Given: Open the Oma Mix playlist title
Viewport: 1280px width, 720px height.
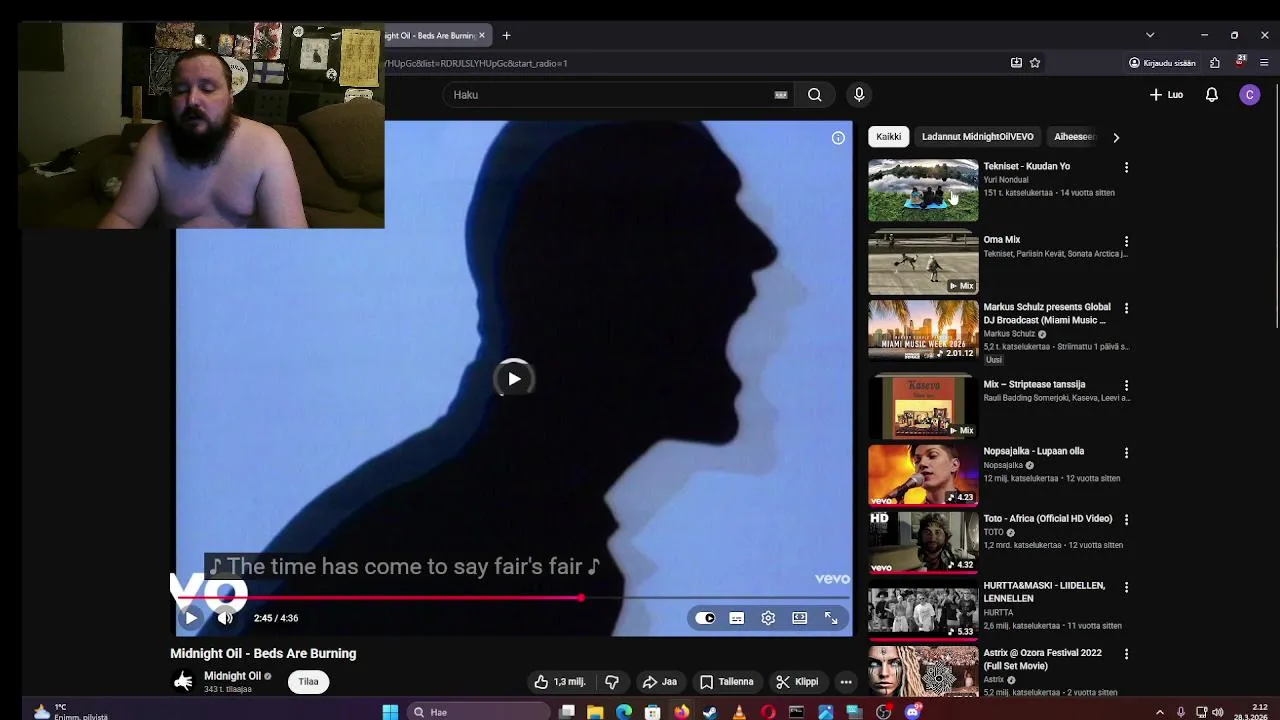Looking at the screenshot, I should (1002, 240).
